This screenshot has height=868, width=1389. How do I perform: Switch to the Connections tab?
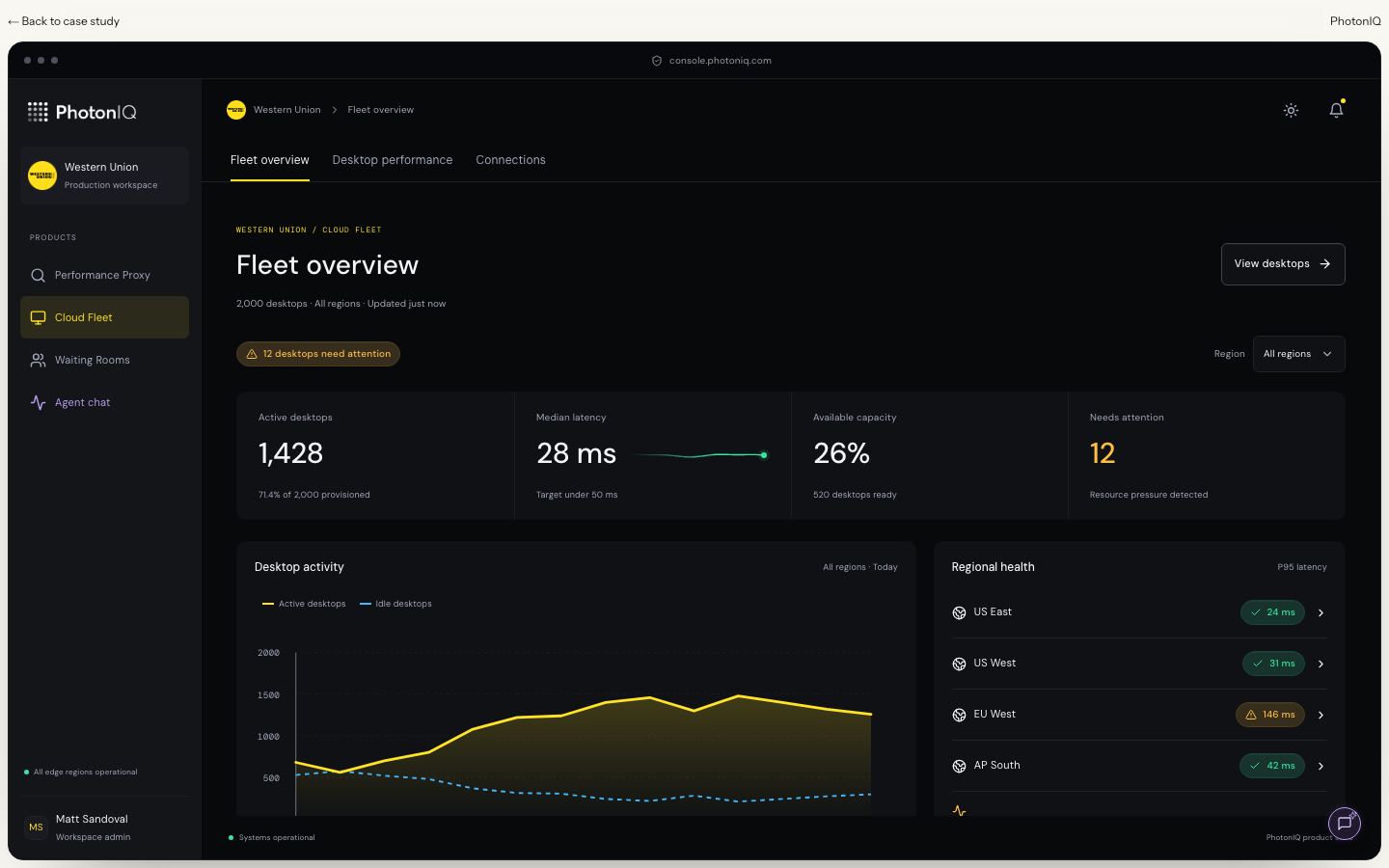pyautogui.click(x=510, y=160)
